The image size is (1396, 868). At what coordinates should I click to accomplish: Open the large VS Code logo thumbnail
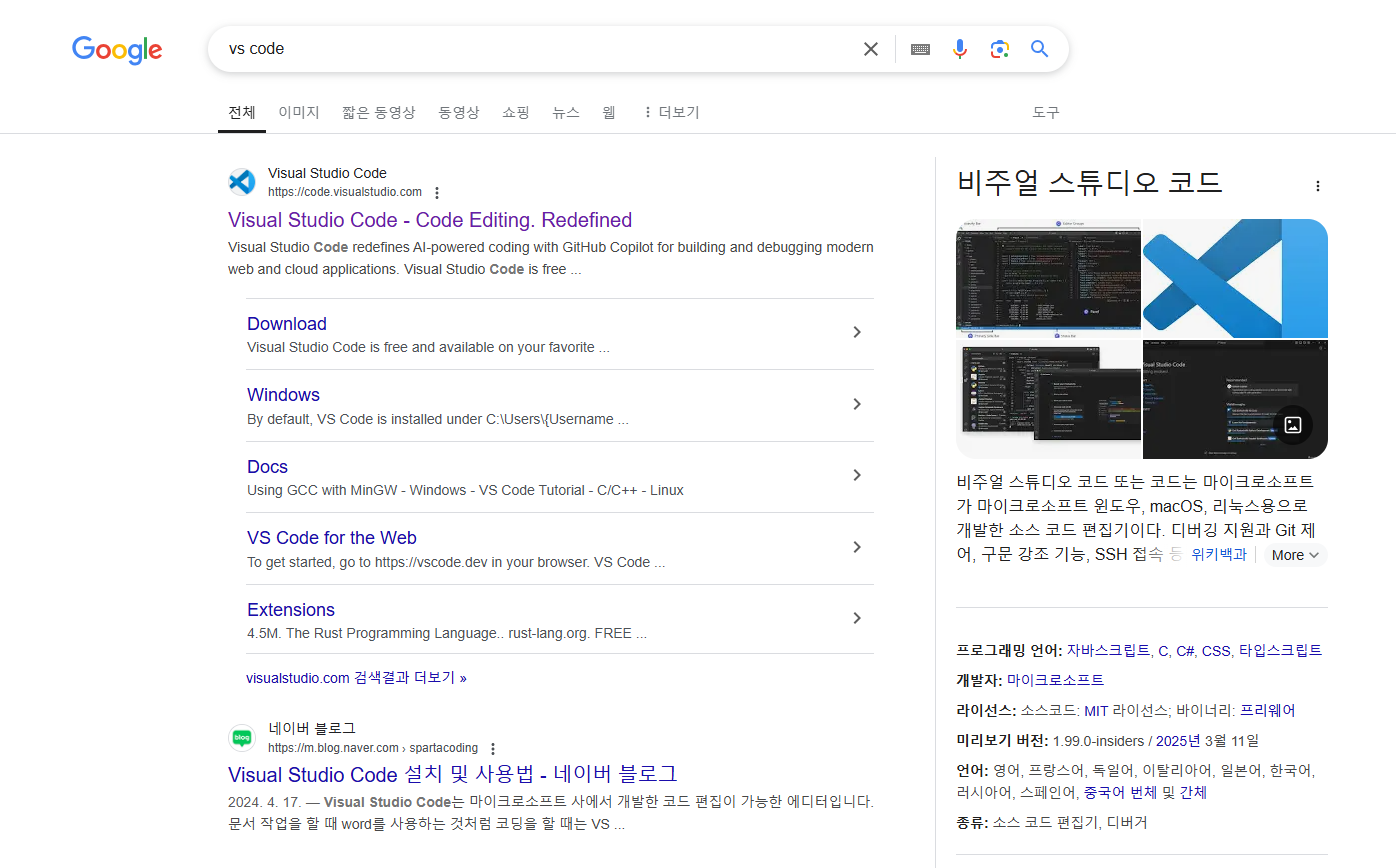click(1235, 278)
